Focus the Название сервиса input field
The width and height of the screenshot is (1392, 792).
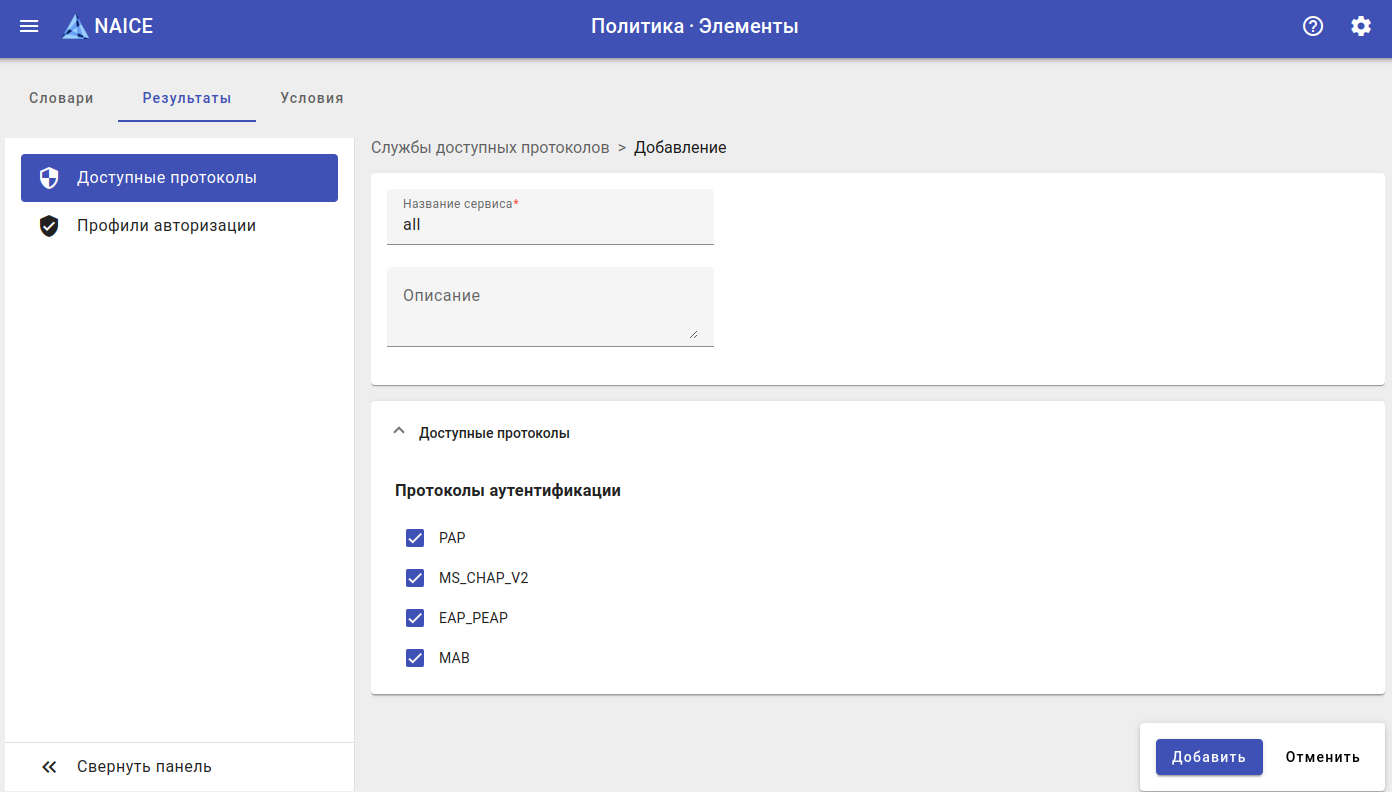550,225
